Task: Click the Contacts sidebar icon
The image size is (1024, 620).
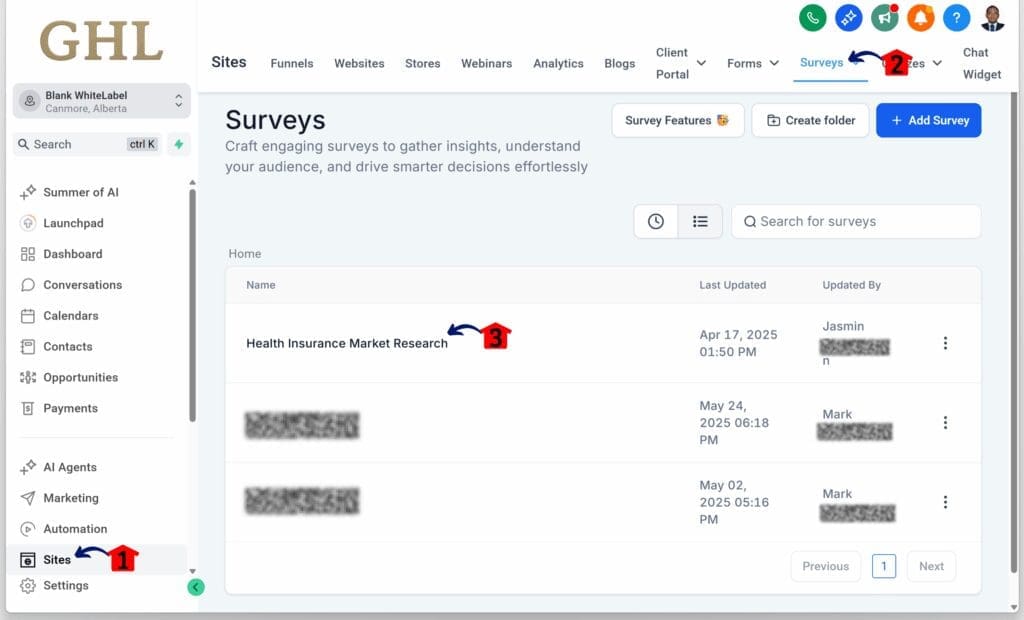Action: pos(27,346)
